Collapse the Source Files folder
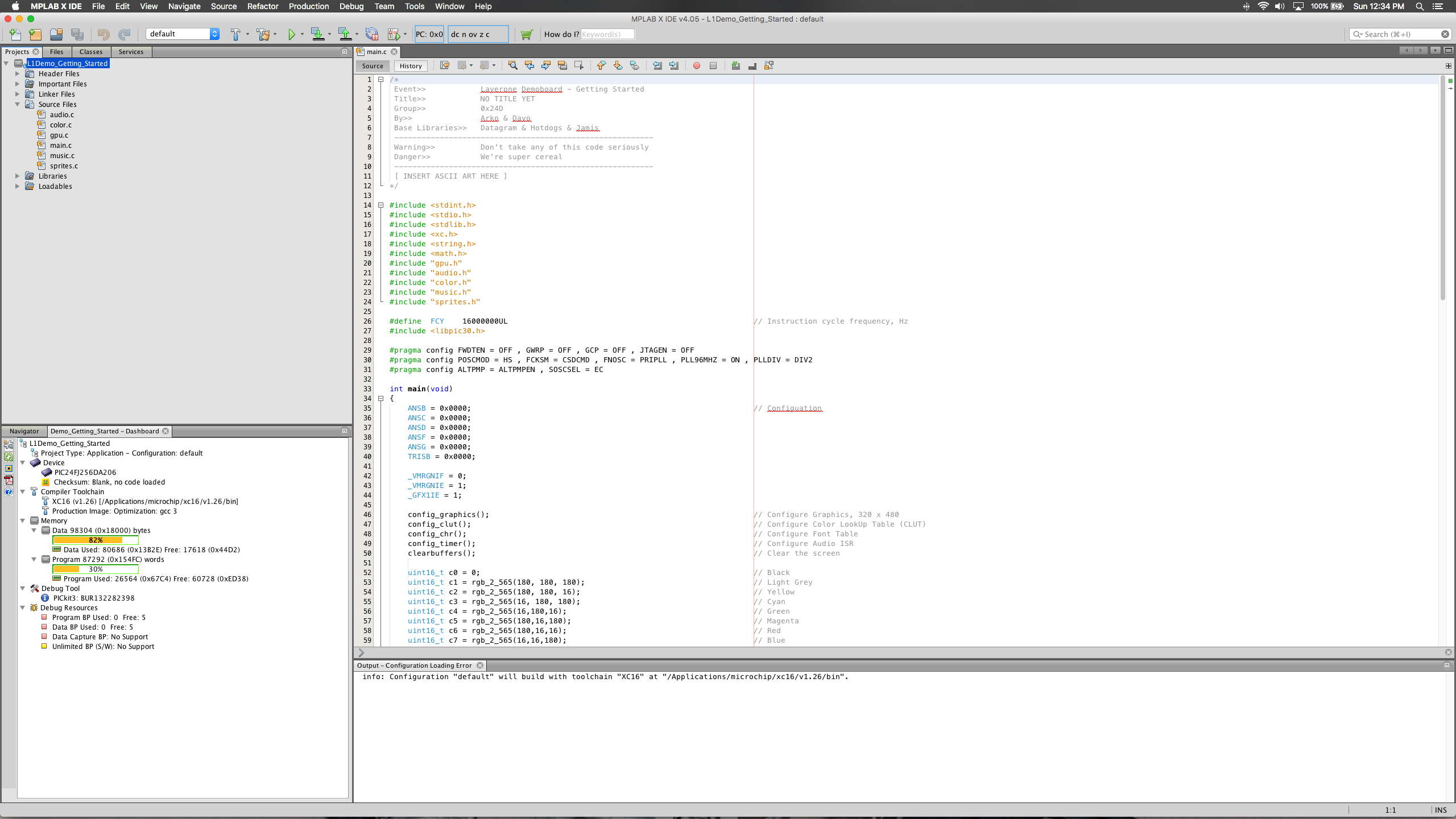 18,105
